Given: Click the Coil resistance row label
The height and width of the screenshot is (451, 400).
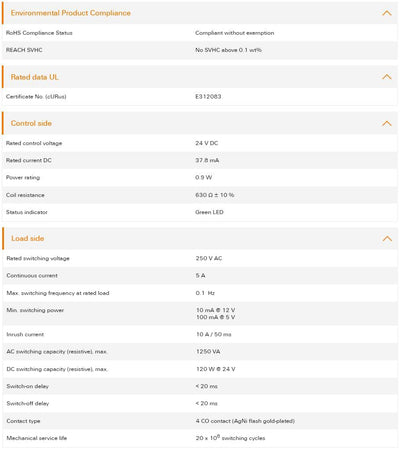Looking at the screenshot, I should (x=25, y=195).
